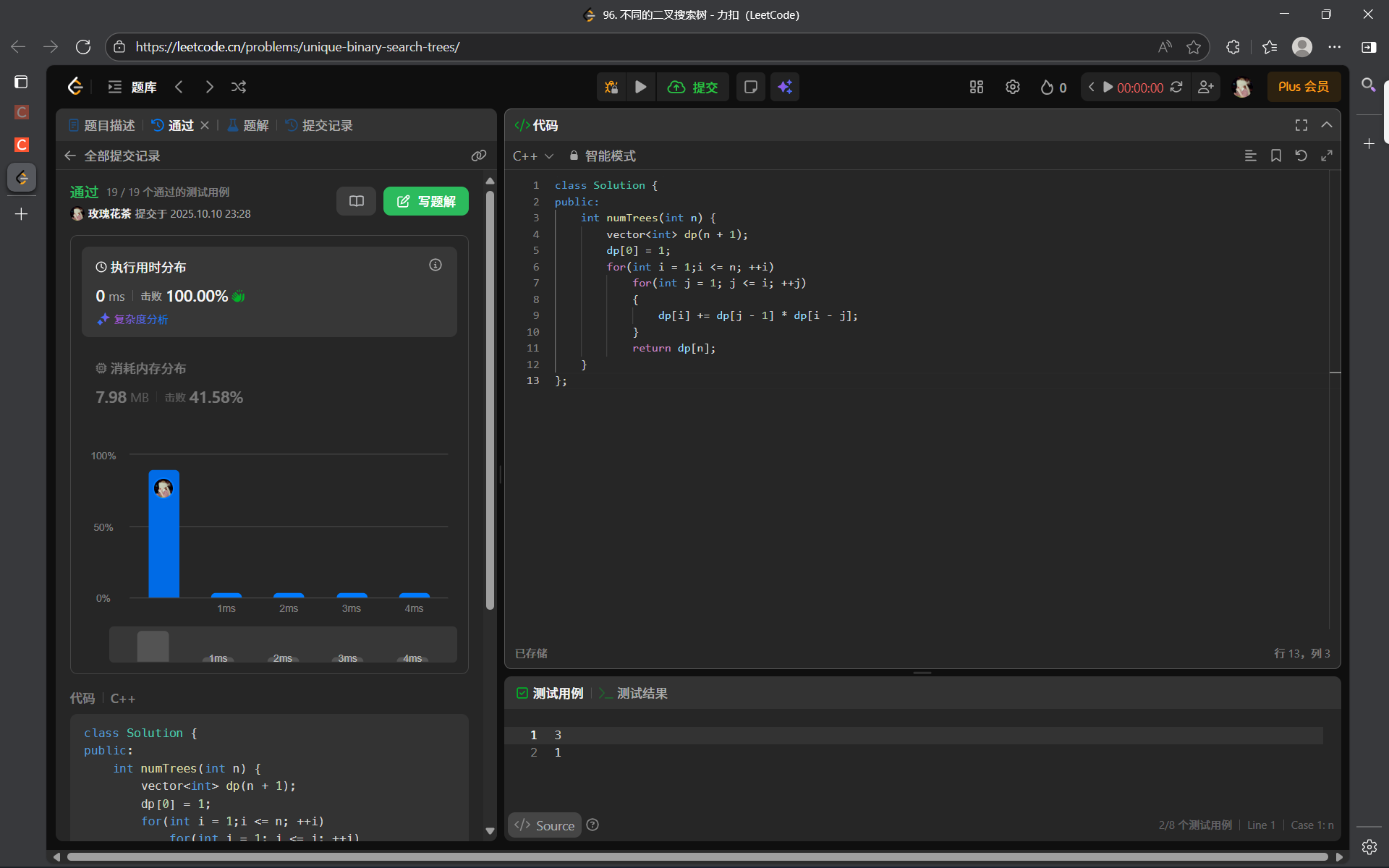Open the notes icon in the toolbar
The width and height of the screenshot is (1389, 868).
click(751, 87)
